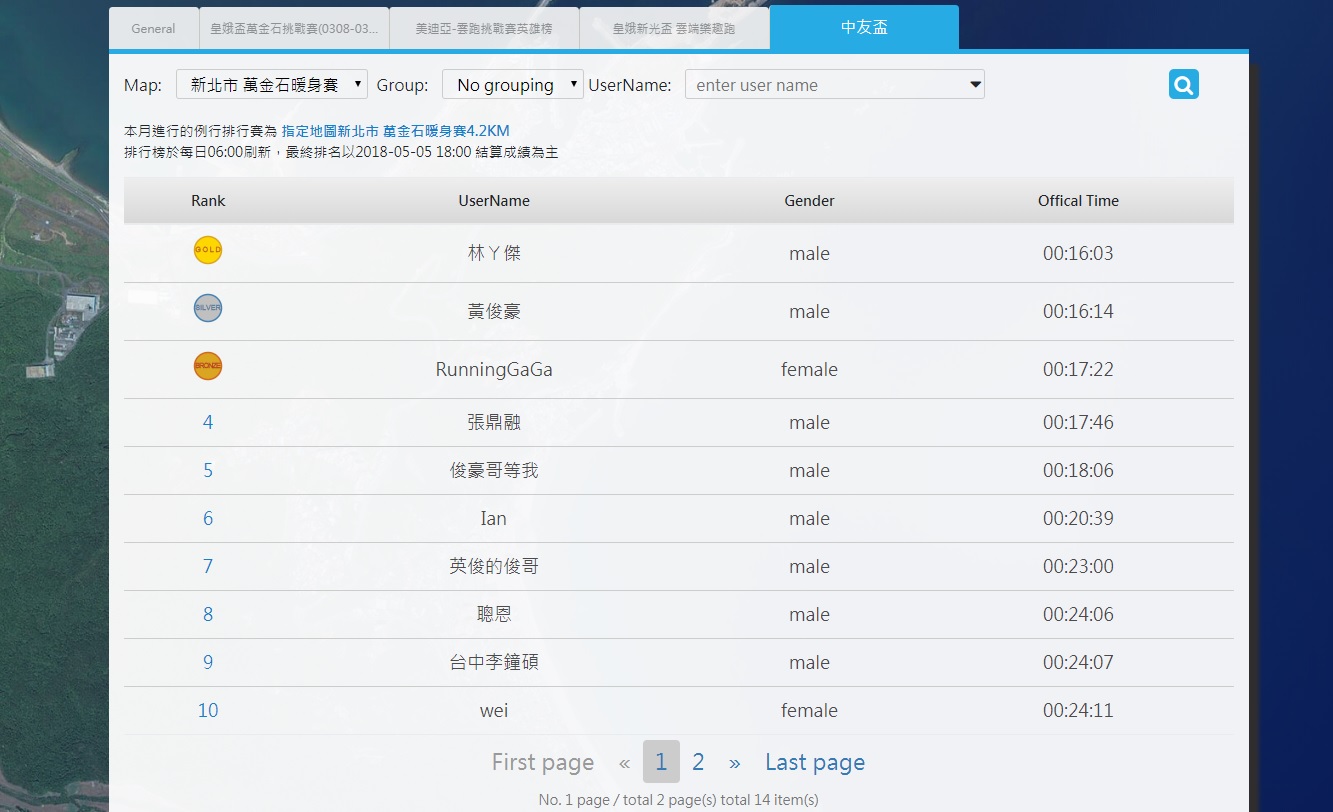
Task: Select user name 台中李鐘碩
Action: [494, 662]
